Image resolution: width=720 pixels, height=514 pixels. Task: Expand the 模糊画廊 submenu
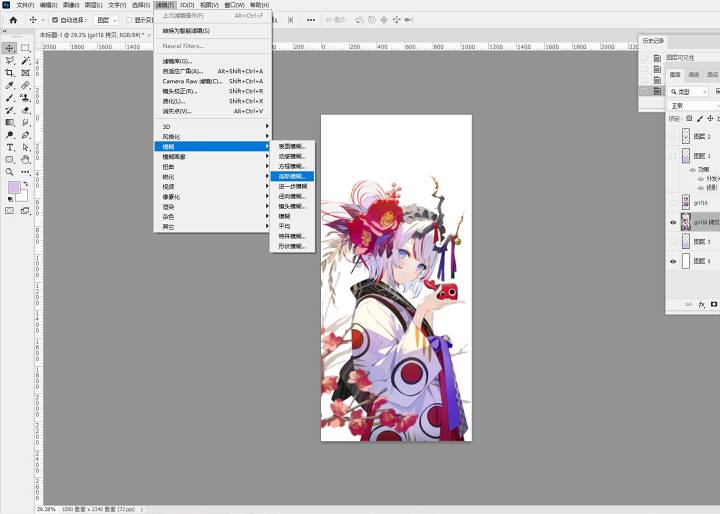tap(213, 157)
